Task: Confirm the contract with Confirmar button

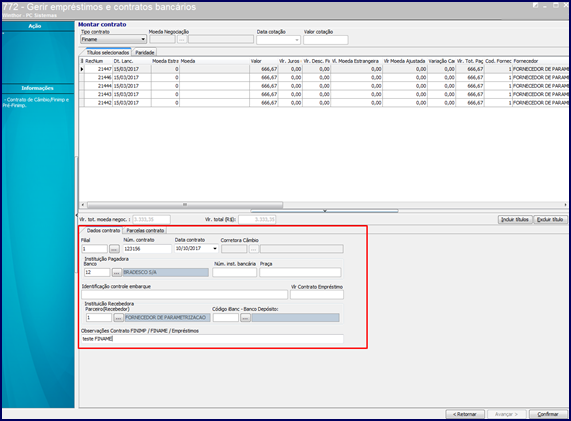Action: tap(548, 414)
